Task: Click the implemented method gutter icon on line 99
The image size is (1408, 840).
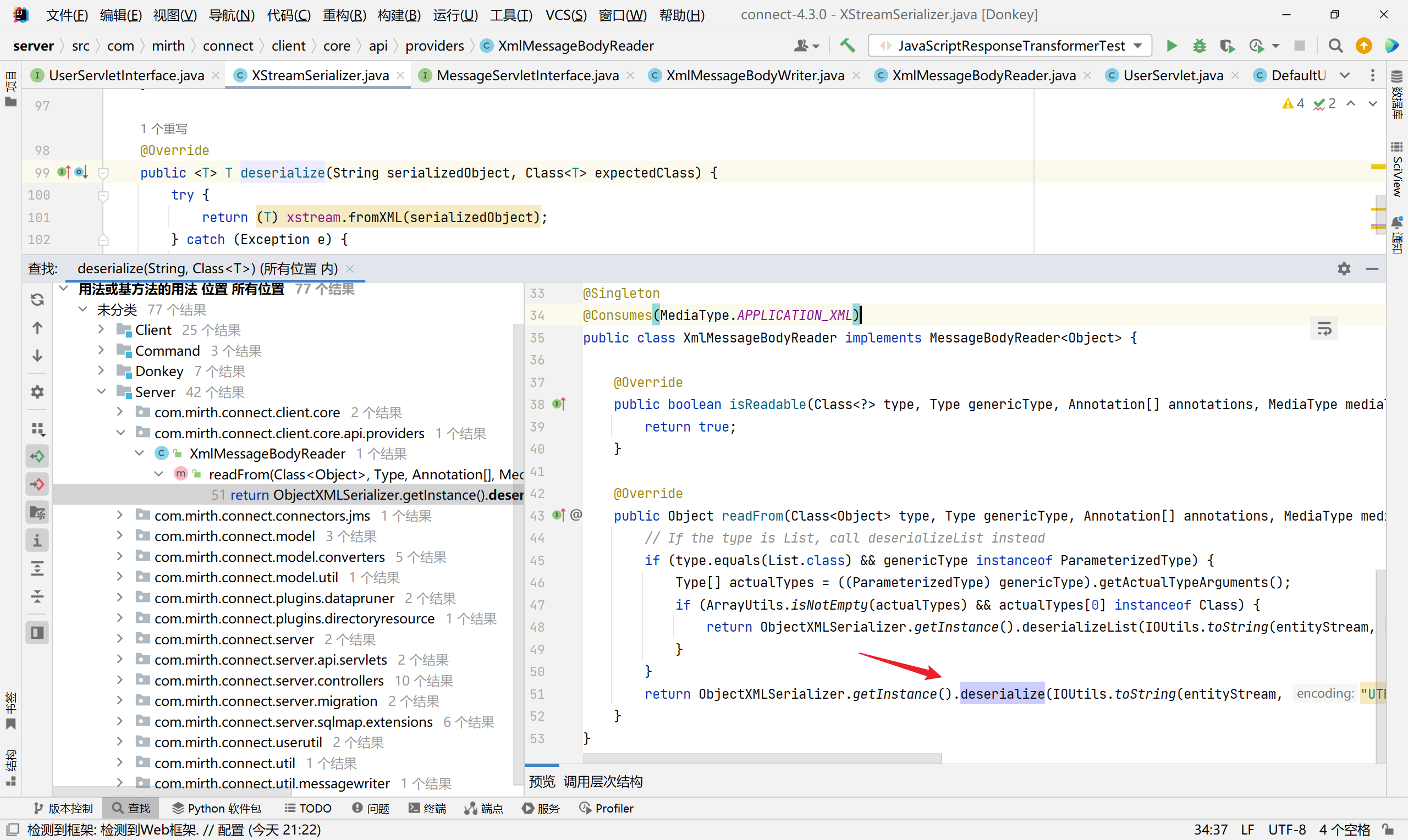Action: [64, 172]
